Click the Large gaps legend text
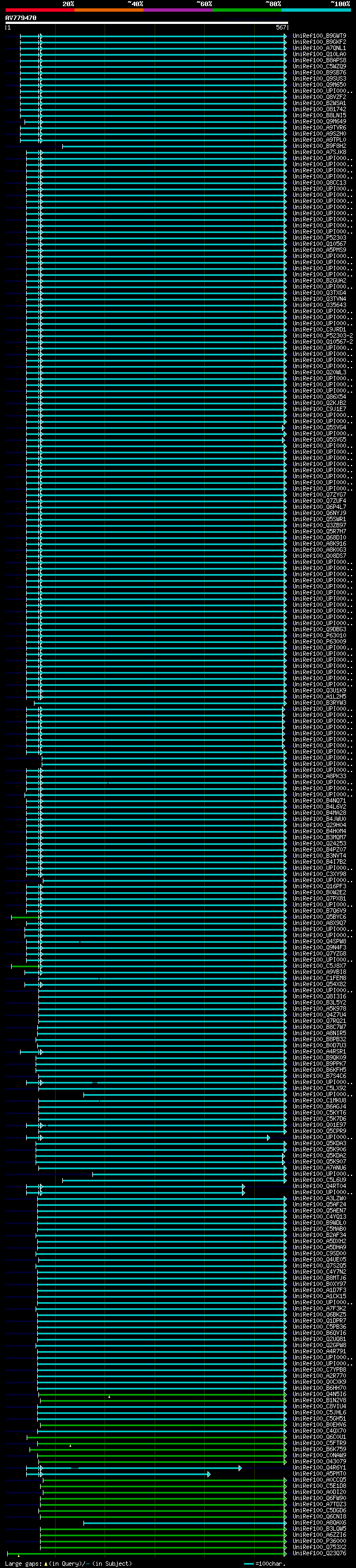The width and height of the screenshot is (356, 1568). (68, 1563)
